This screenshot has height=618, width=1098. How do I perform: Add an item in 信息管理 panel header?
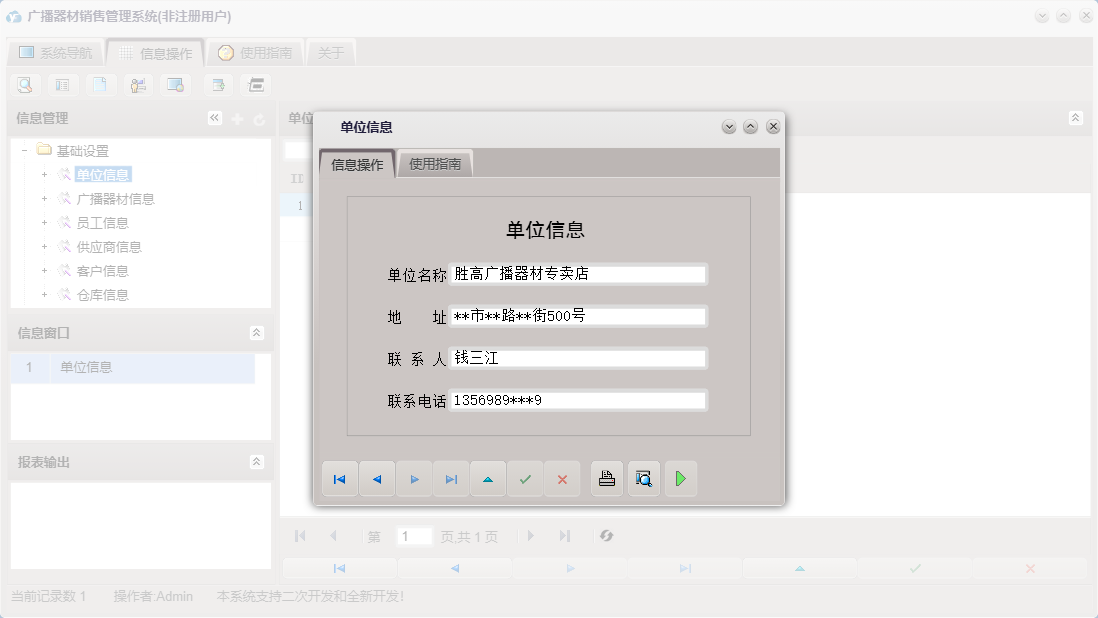click(237, 117)
